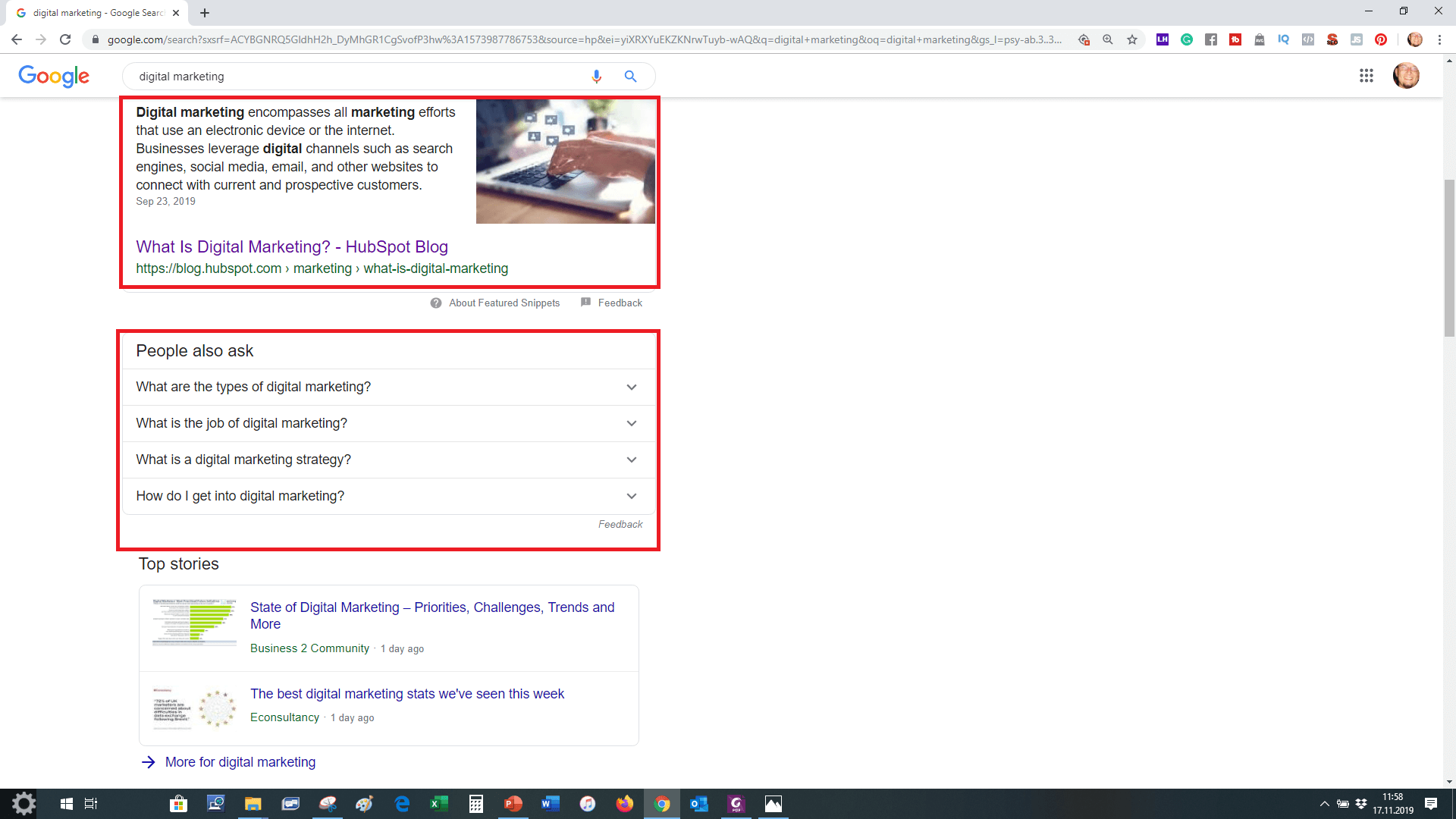Expand "What is a digital marketing strategy?"
The image size is (1456, 819).
(631, 460)
